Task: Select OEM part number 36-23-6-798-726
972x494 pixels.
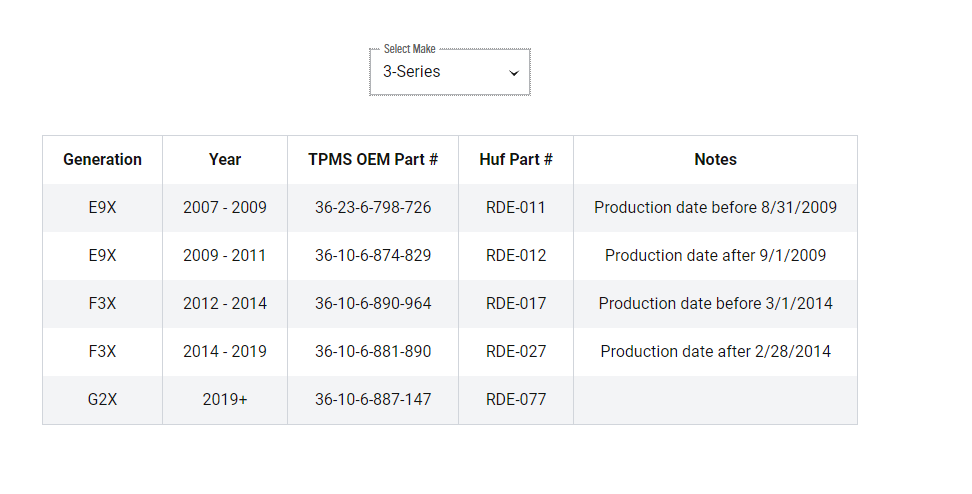Action: coord(373,208)
